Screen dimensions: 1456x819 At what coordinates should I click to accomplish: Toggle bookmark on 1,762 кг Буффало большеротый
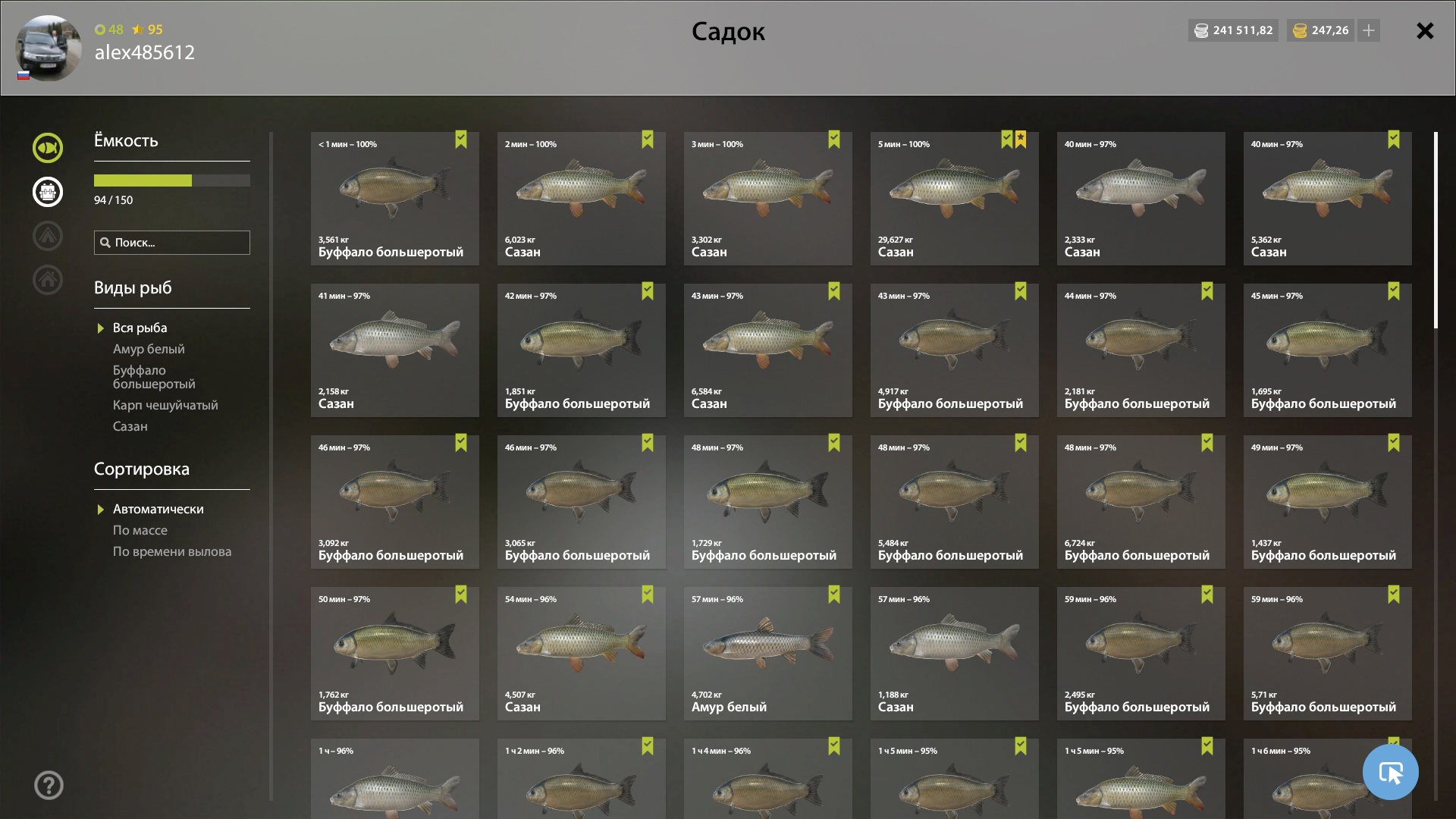pos(461,595)
